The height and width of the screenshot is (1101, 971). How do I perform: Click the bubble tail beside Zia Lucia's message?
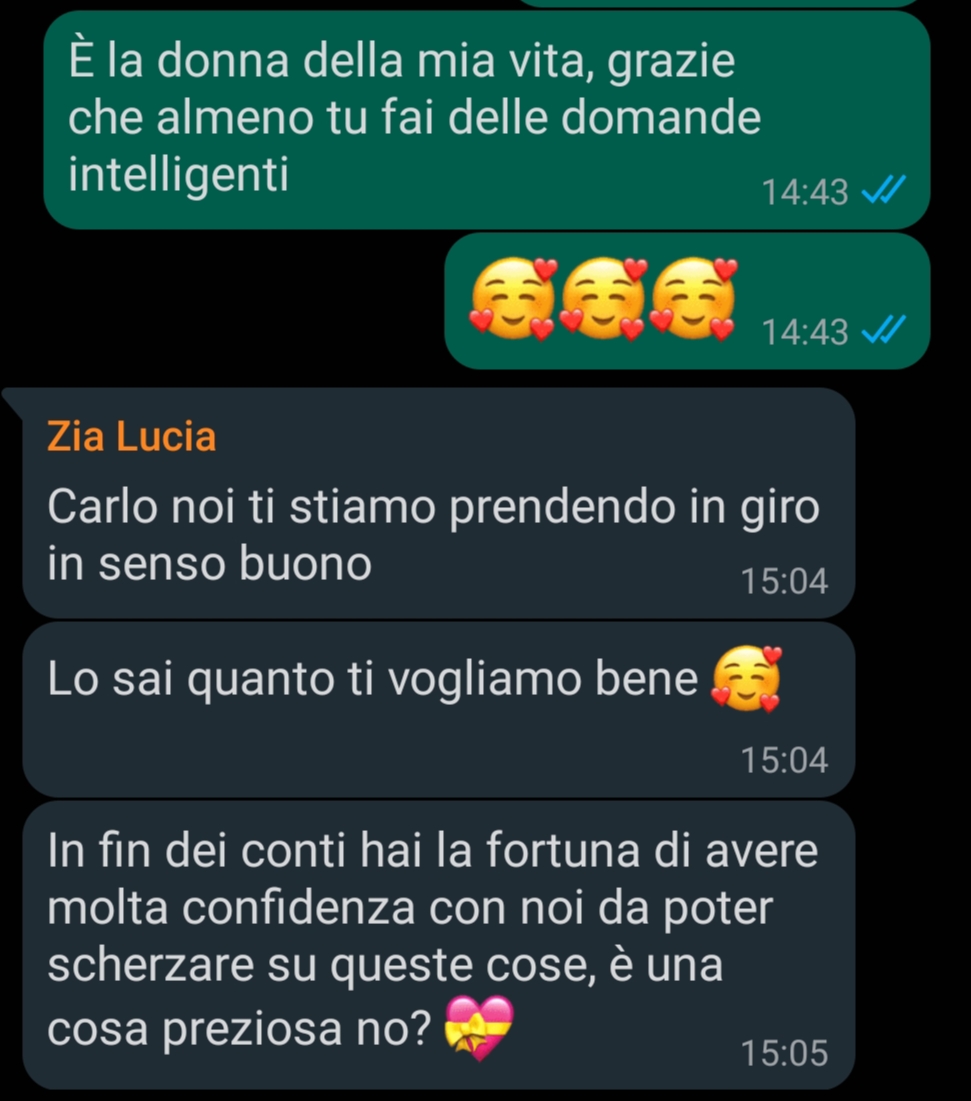13,400
